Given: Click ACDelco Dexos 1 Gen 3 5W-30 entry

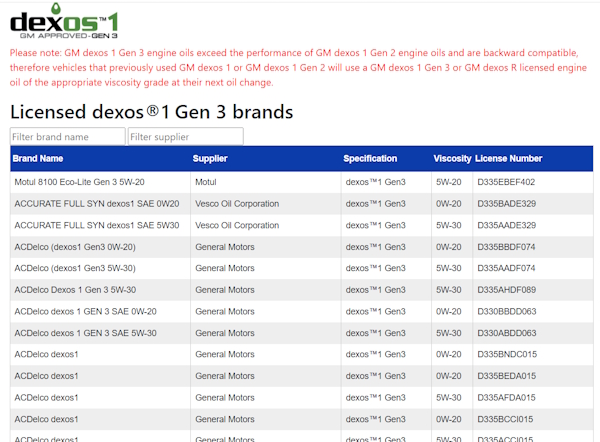Looking at the screenshot, I should [x=75, y=290].
